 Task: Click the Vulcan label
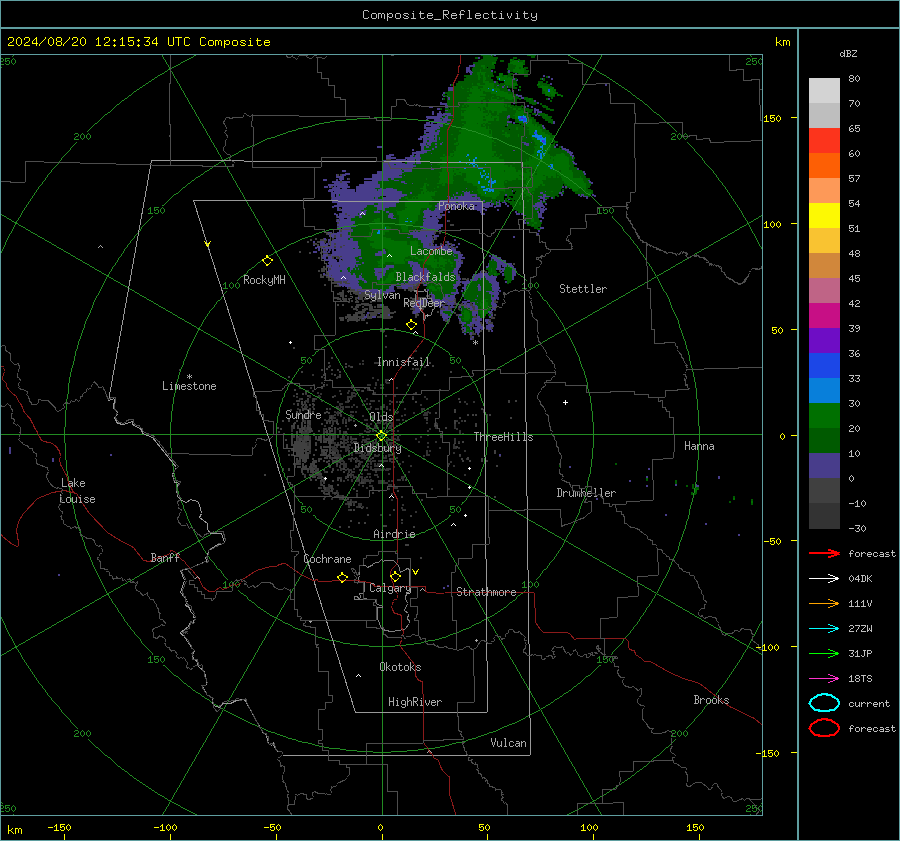[x=508, y=743]
